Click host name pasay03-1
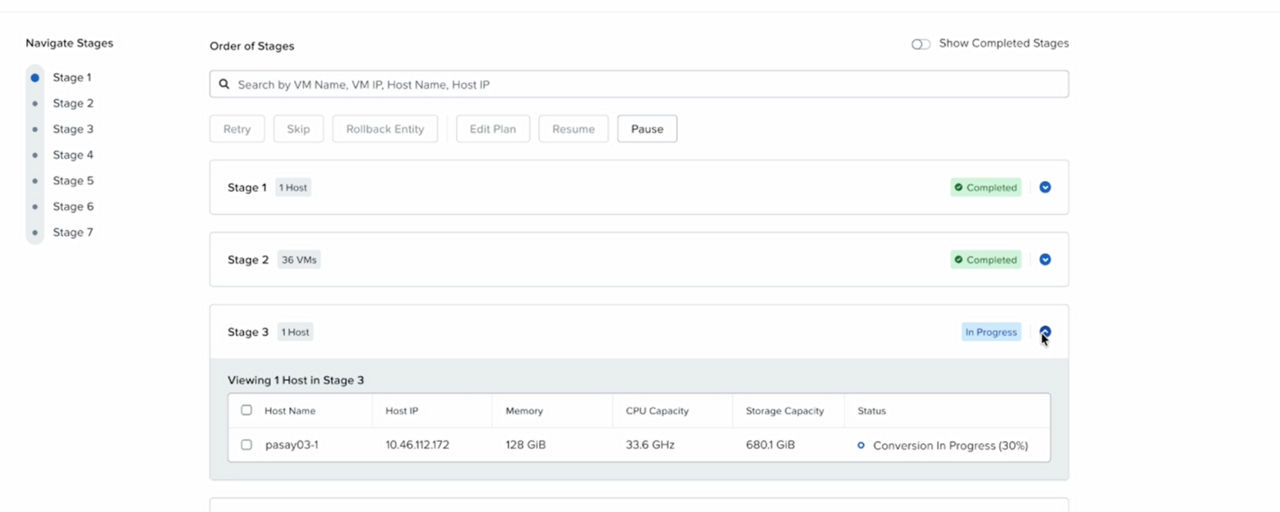This screenshot has width=1280, height=512. [x=292, y=445]
